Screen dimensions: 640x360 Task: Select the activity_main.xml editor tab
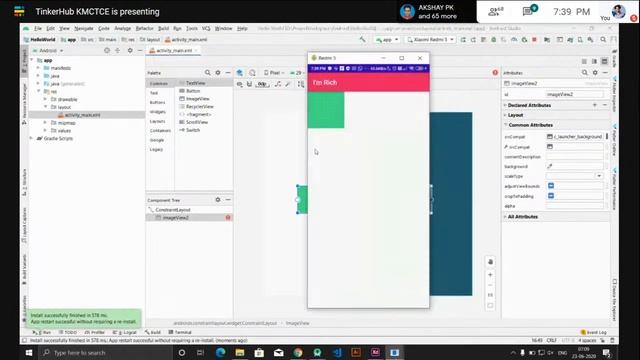point(173,51)
